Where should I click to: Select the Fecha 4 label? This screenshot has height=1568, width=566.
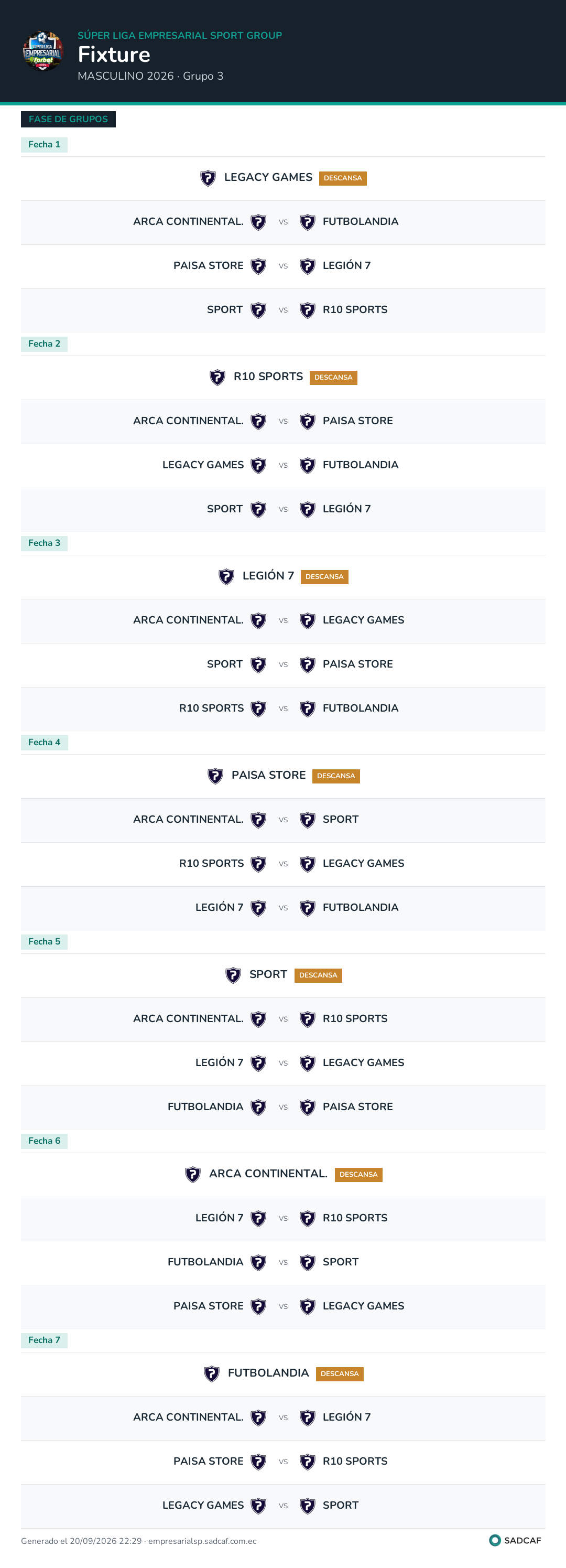[x=45, y=743]
